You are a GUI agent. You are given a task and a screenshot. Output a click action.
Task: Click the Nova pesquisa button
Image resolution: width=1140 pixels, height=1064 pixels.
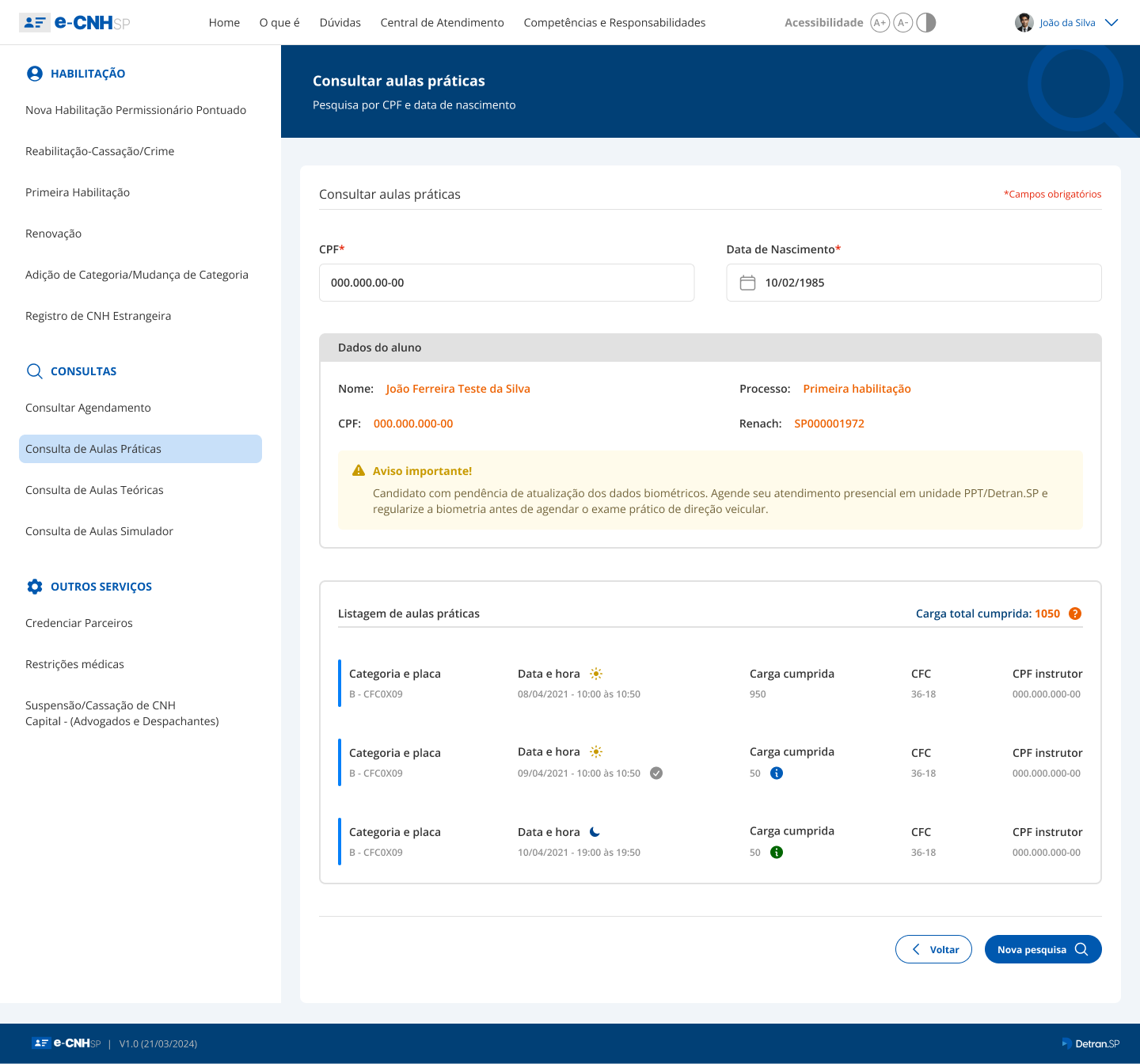(1043, 949)
